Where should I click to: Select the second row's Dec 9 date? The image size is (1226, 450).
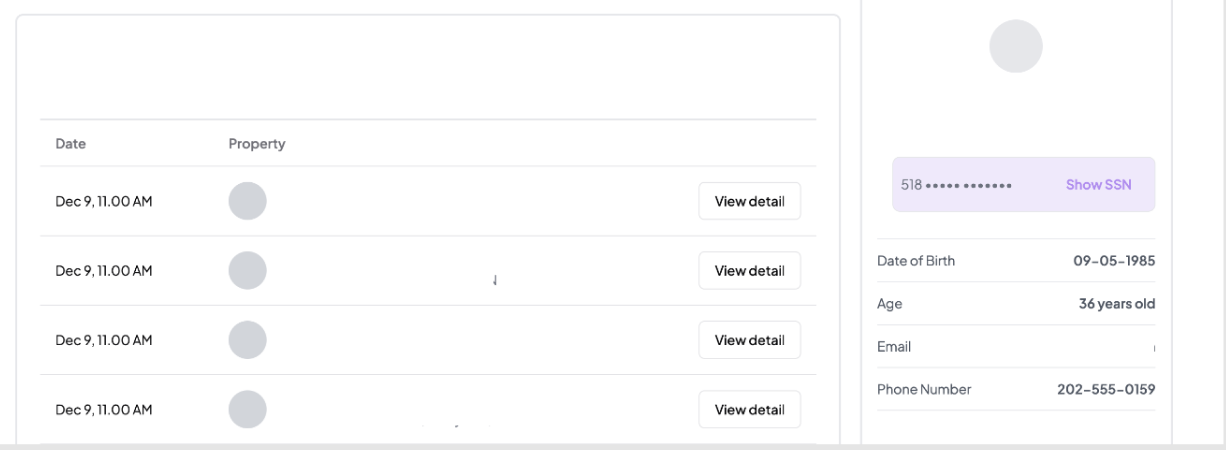click(104, 270)
